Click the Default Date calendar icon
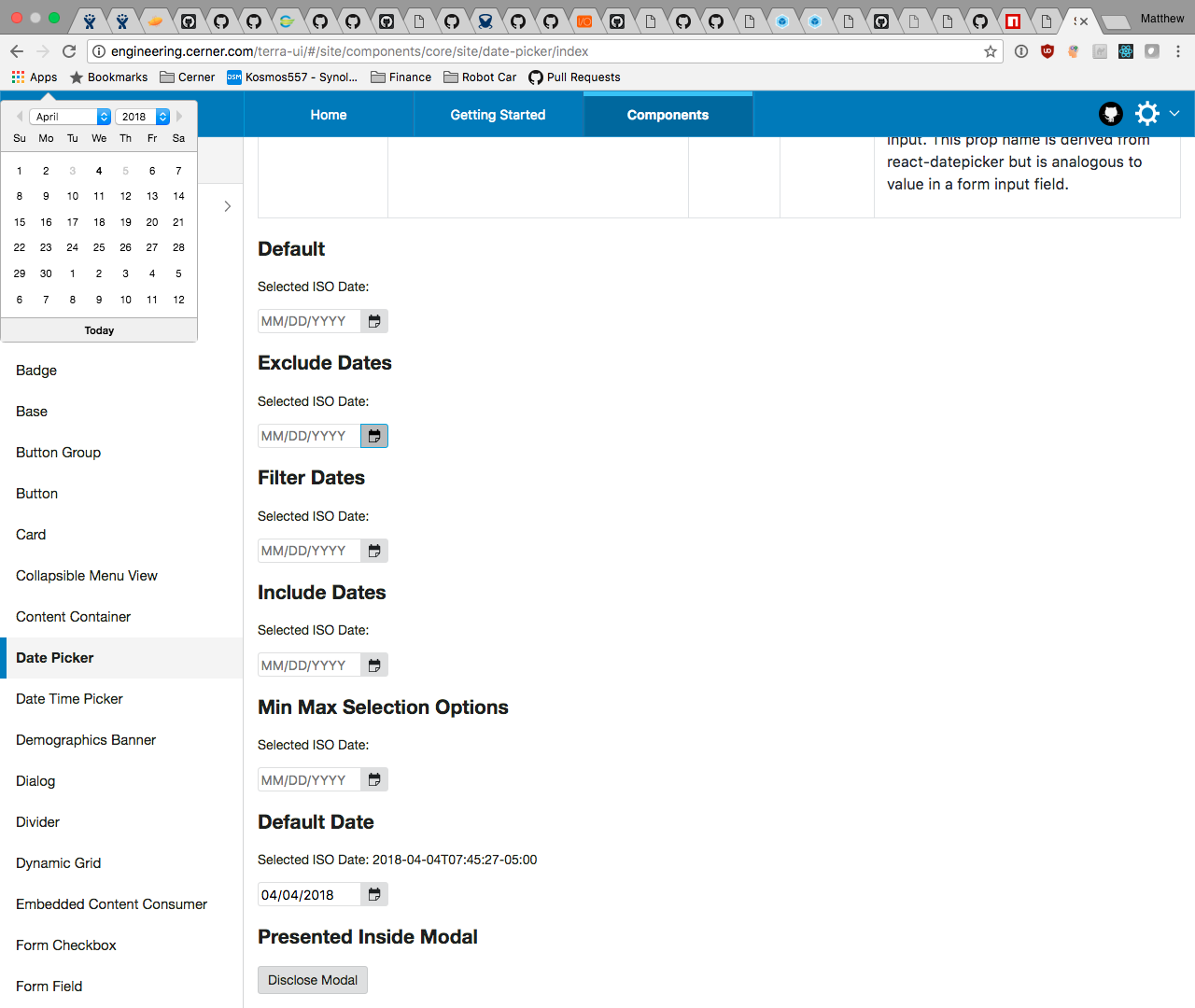 [373, 893]
